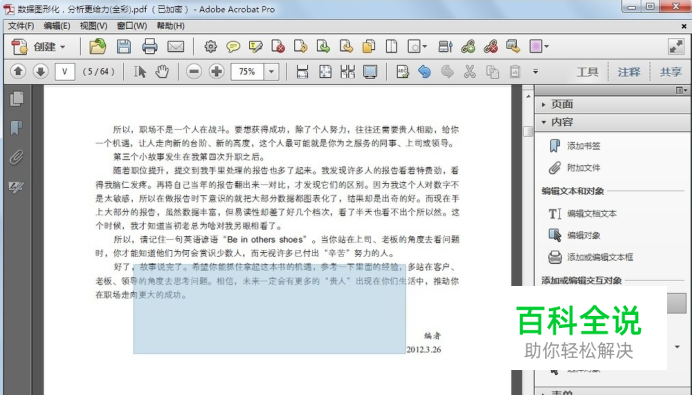
Task: Click 添加书签 in the content panel
Action: [x=583, y=146]
